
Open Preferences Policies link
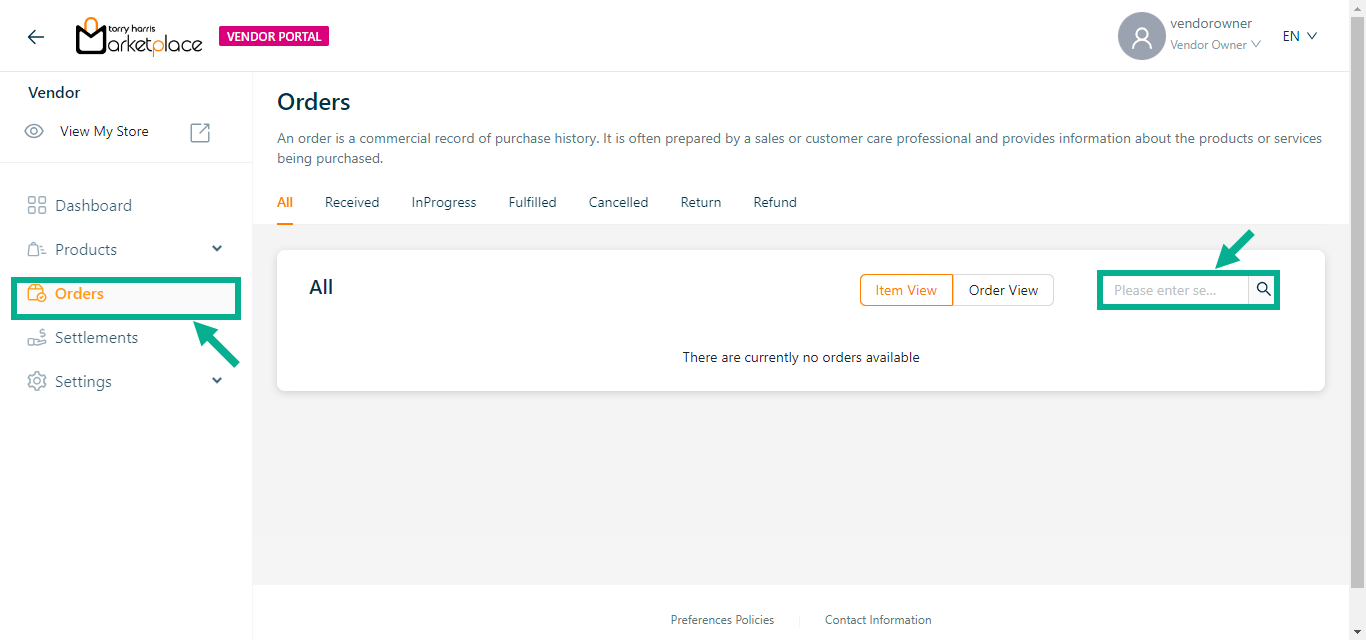point(722,620)
